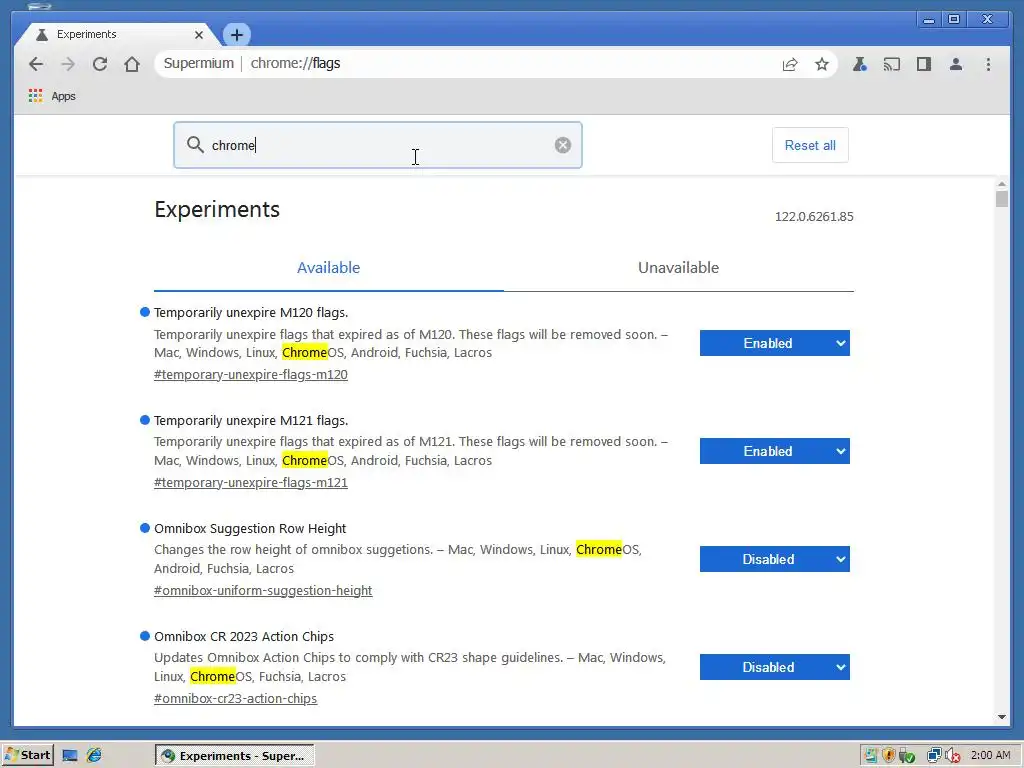Image resolution: width=1024 pixels, height=768 pixels.
Task: Open the Apps bookmarks shortcut
Action: coord(52,96)
